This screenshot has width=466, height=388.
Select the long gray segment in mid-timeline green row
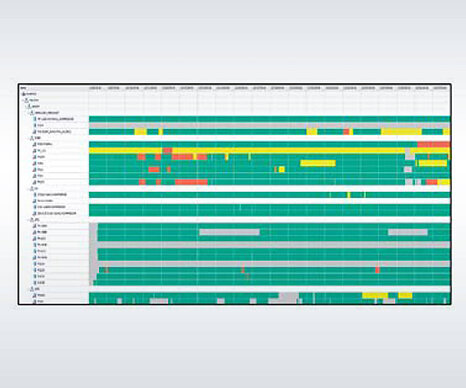click(x=229, y=232)
